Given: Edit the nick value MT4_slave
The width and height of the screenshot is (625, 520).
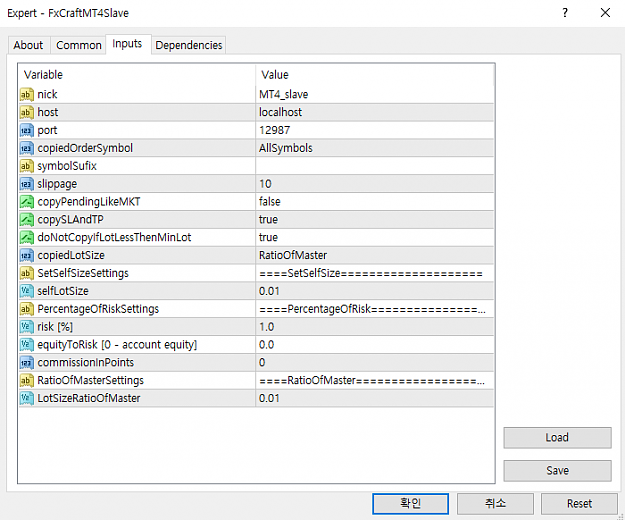Looking at the screenshot, I should (x=374, y=94).
